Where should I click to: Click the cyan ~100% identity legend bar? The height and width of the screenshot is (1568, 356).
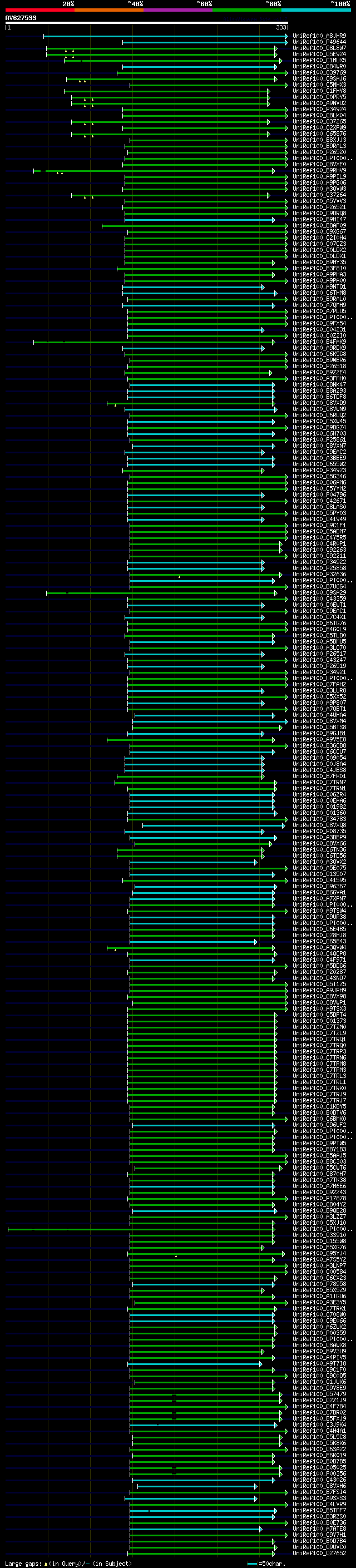[x=316, y=10]
